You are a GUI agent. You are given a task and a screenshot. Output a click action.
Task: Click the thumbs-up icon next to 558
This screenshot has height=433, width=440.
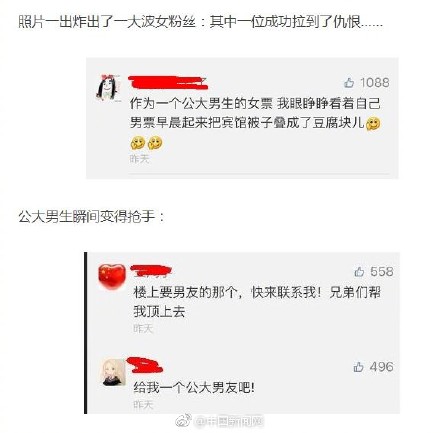coord(359,272)
